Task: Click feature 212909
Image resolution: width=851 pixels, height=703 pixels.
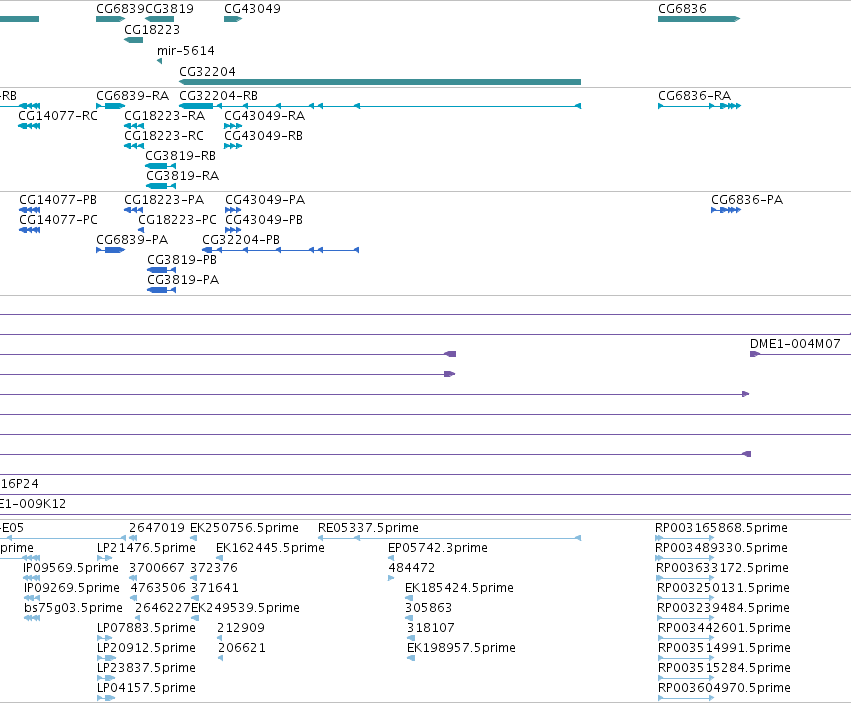Action: [x=220, y=638]
